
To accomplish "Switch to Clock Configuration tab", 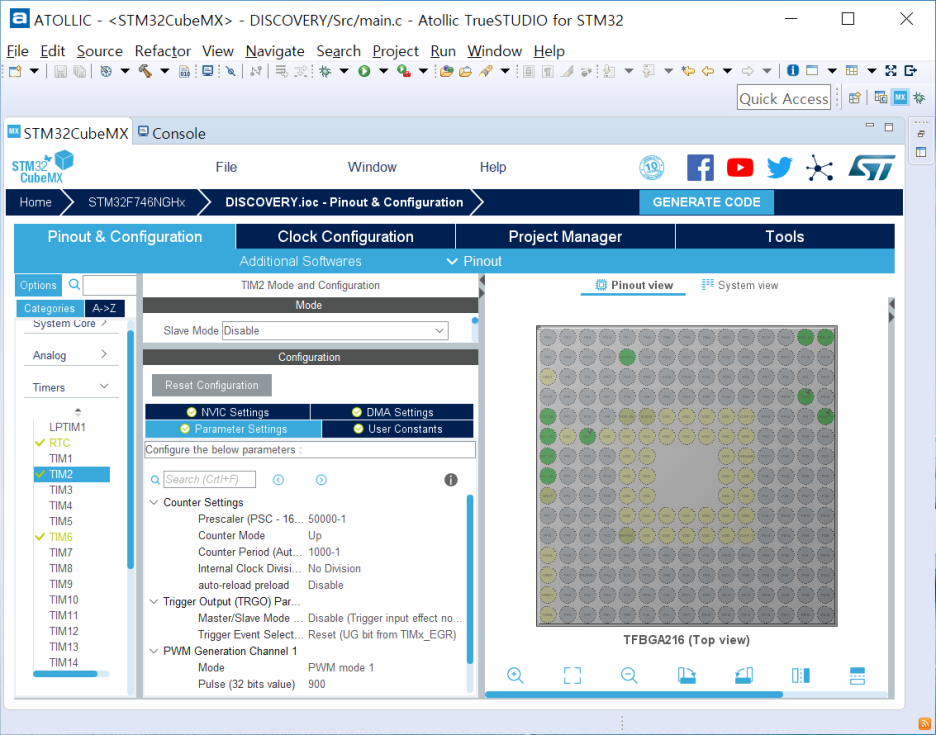I will pos(345,236).
